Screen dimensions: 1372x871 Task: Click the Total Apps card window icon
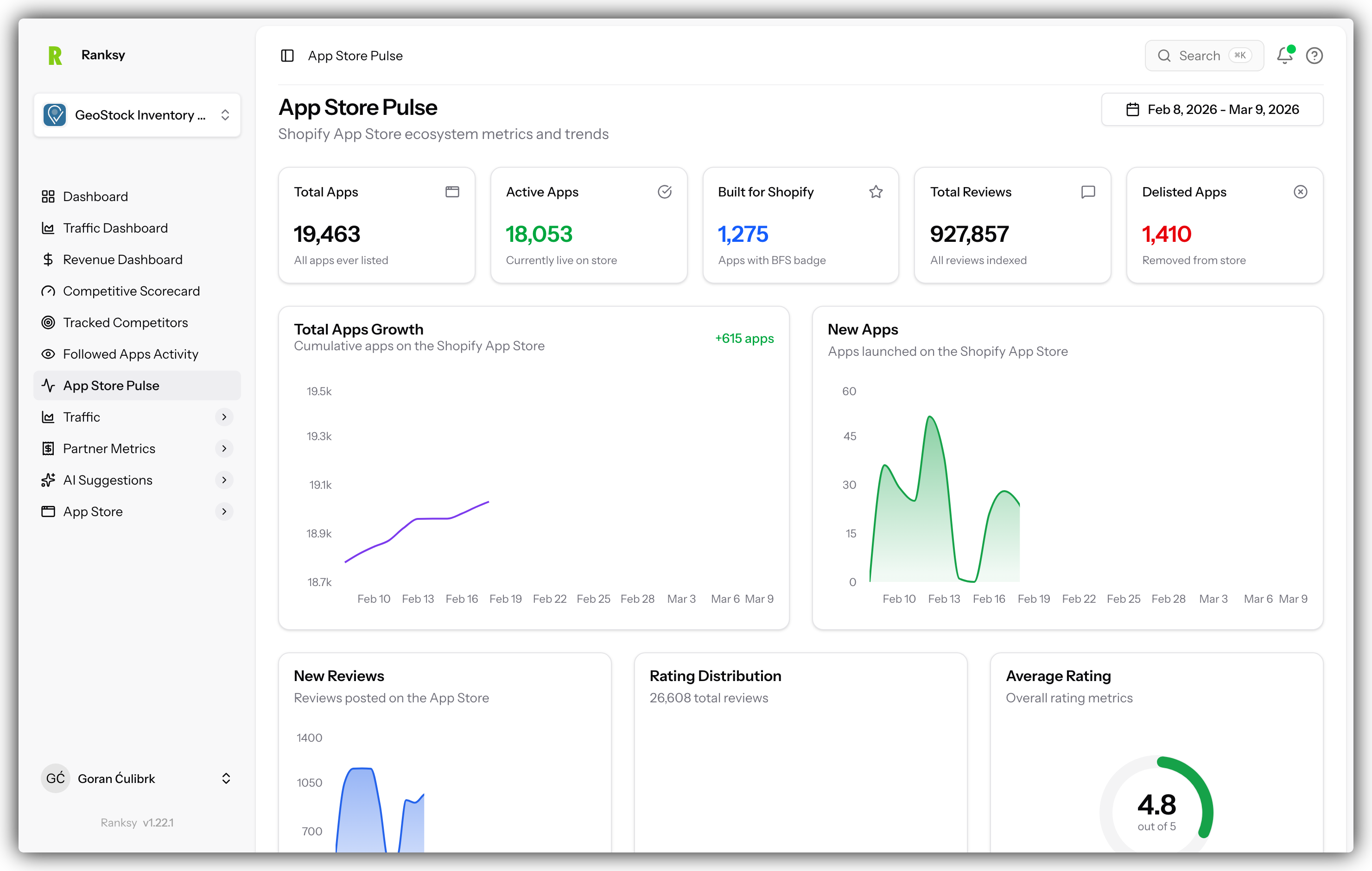452,192
